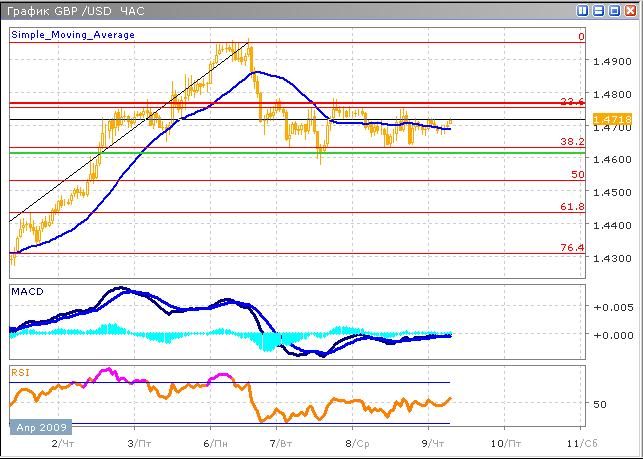Select the 38.2 Fibonacci level label
The width and height of the screenshot is (643, 459).
tap(571, 142)
